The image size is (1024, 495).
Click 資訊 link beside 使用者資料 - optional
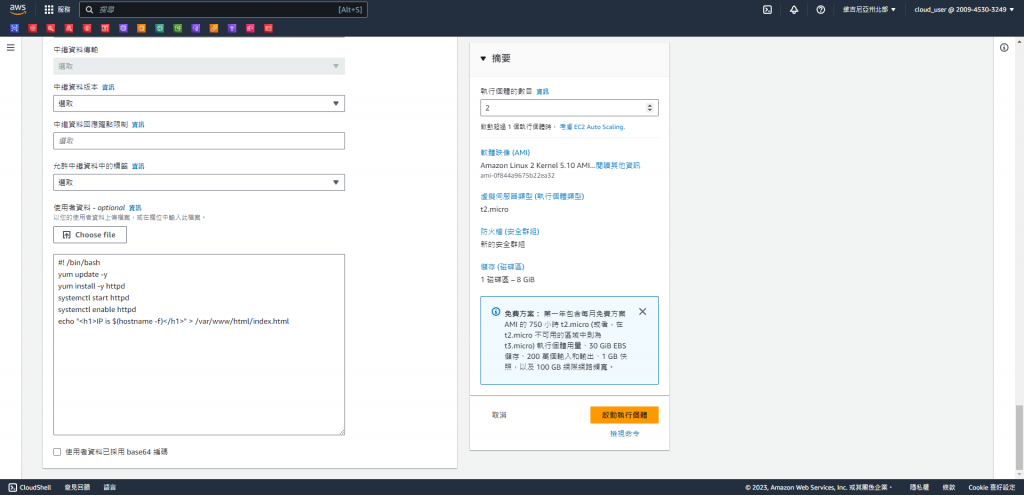point(135,208)
